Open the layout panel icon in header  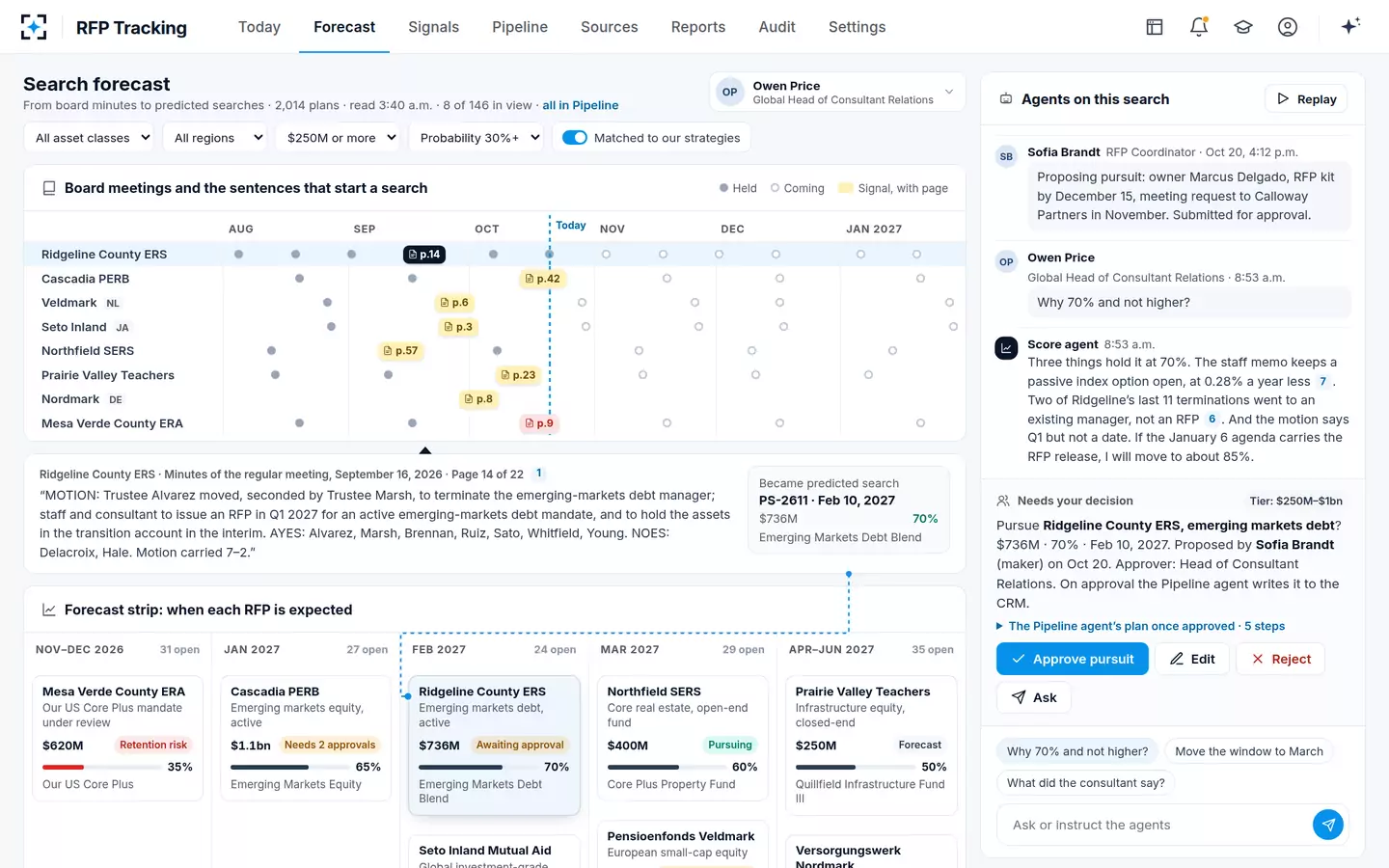[1155, 27]
